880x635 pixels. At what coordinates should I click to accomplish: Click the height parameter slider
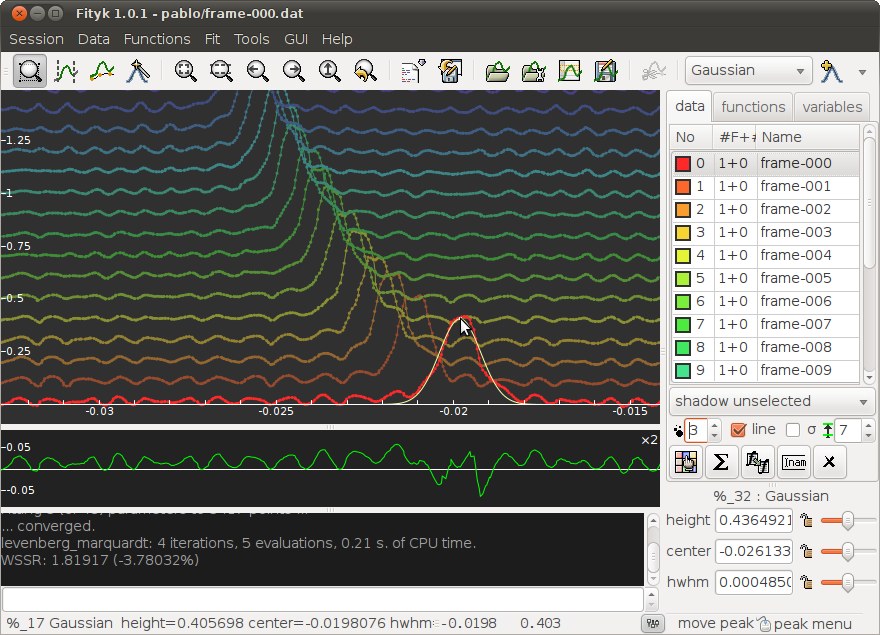(x=847, y=520)
